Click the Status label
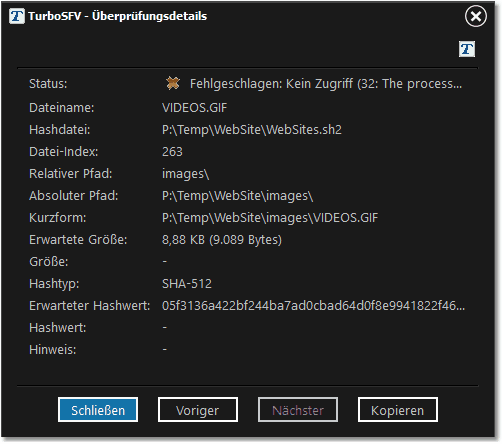The height and width of the screenshot is (444, 502). (48, 84)
